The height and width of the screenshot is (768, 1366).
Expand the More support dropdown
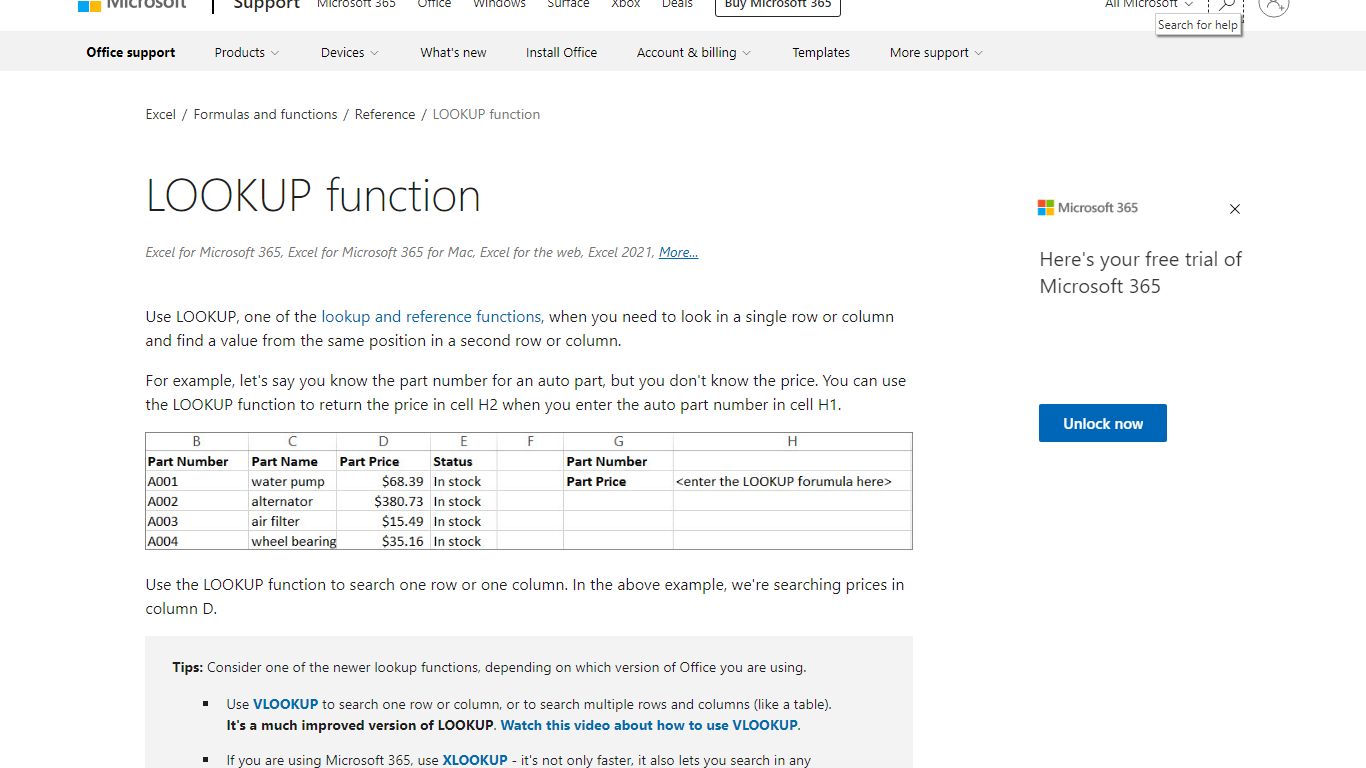pos(936,53)
